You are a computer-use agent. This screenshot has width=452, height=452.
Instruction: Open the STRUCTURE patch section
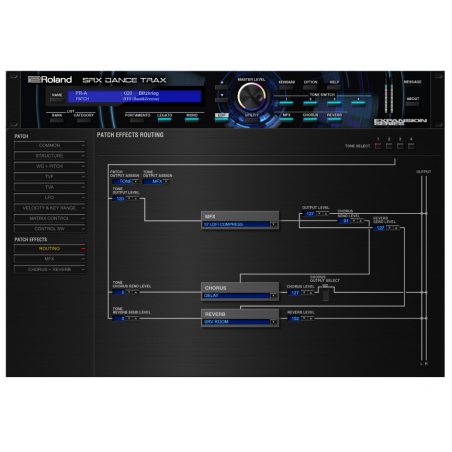pyautogui.click(x=50, y=156)
